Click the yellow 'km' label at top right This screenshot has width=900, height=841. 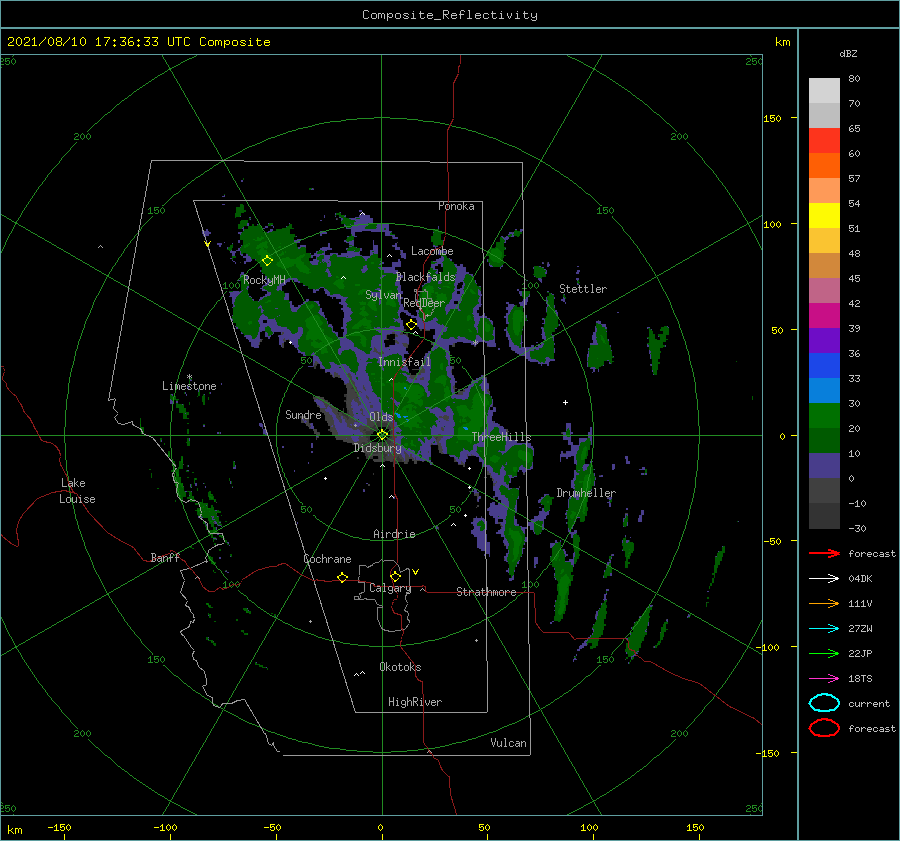782,42
